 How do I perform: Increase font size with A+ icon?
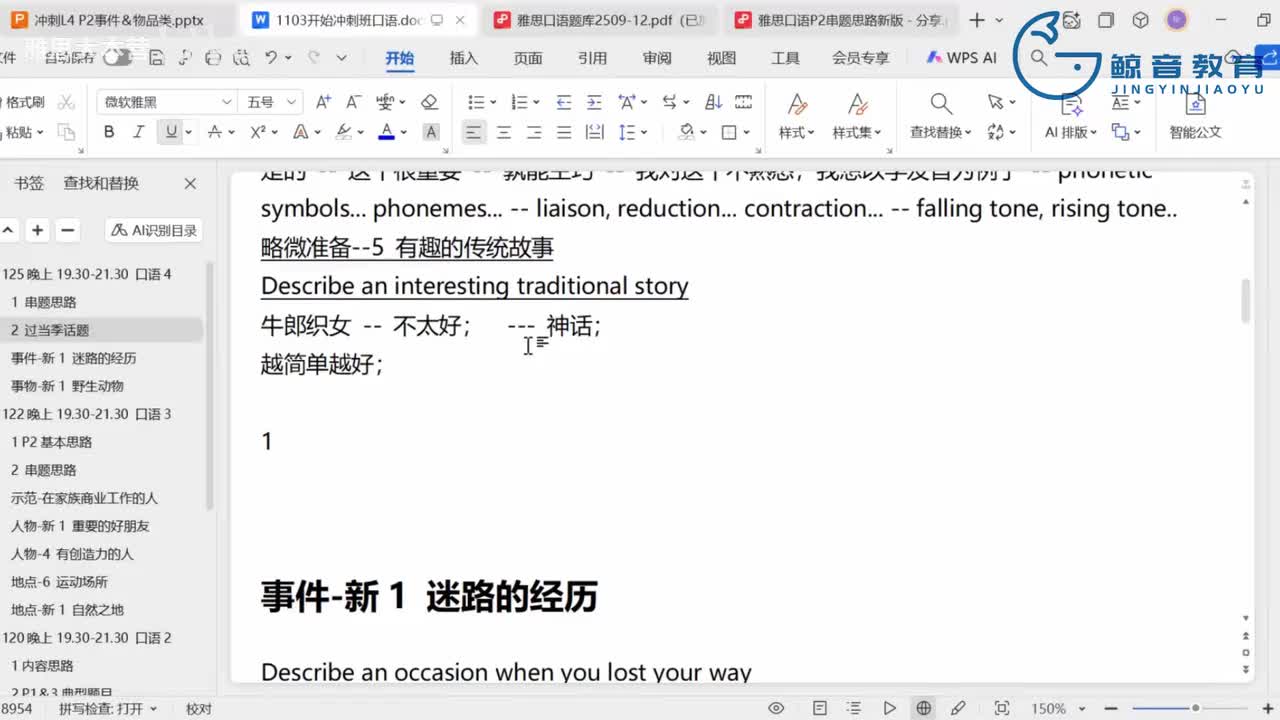tap(323, 102)
